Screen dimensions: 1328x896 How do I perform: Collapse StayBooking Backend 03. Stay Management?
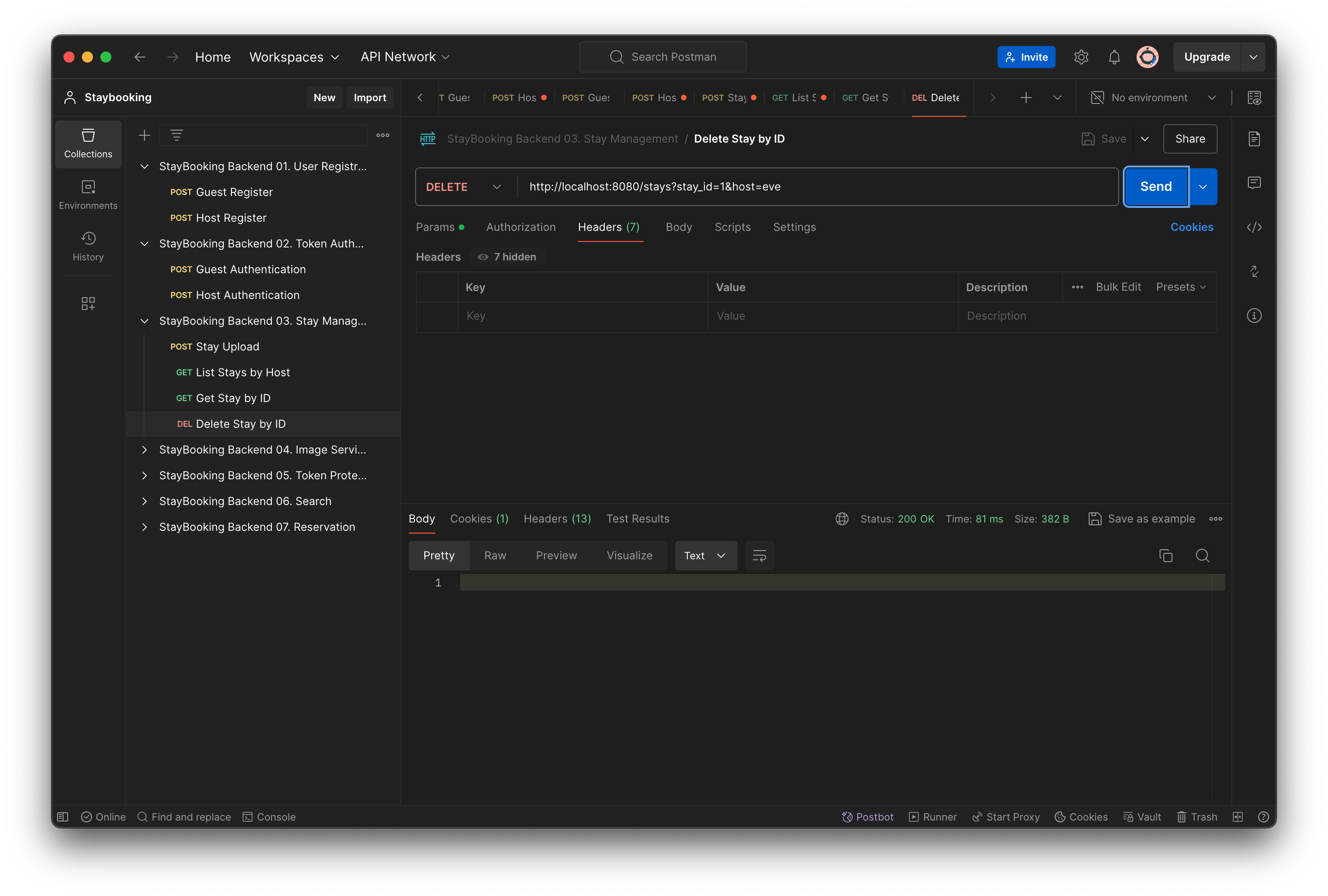pyautogui.click(x=144, y=321)
